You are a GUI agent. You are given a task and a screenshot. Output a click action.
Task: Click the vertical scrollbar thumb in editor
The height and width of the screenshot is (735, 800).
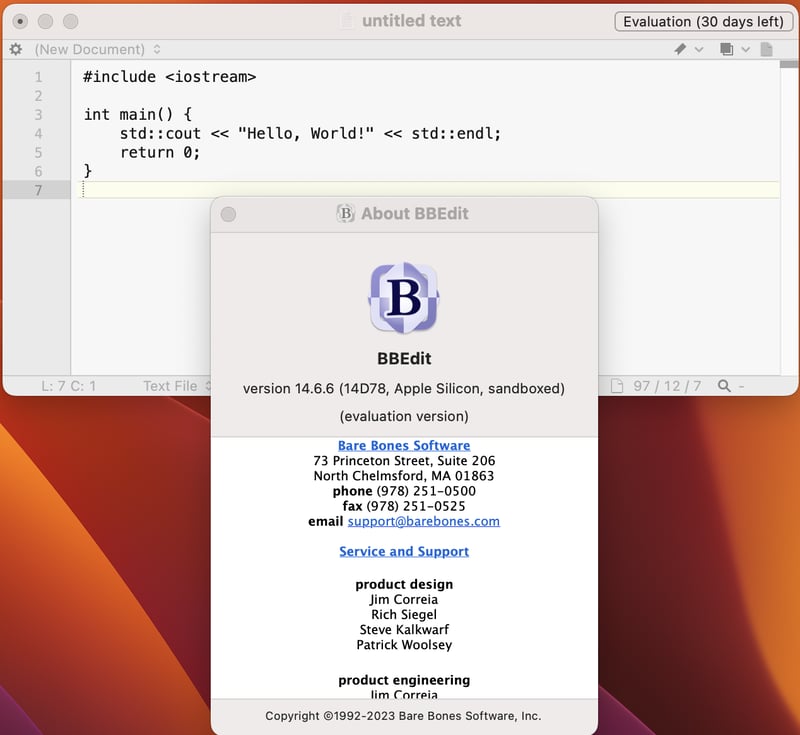point(789,64)
